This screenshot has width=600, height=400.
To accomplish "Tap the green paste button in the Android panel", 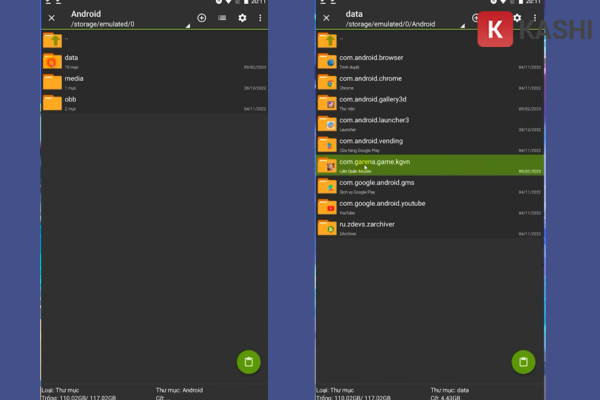I will 249,362.
